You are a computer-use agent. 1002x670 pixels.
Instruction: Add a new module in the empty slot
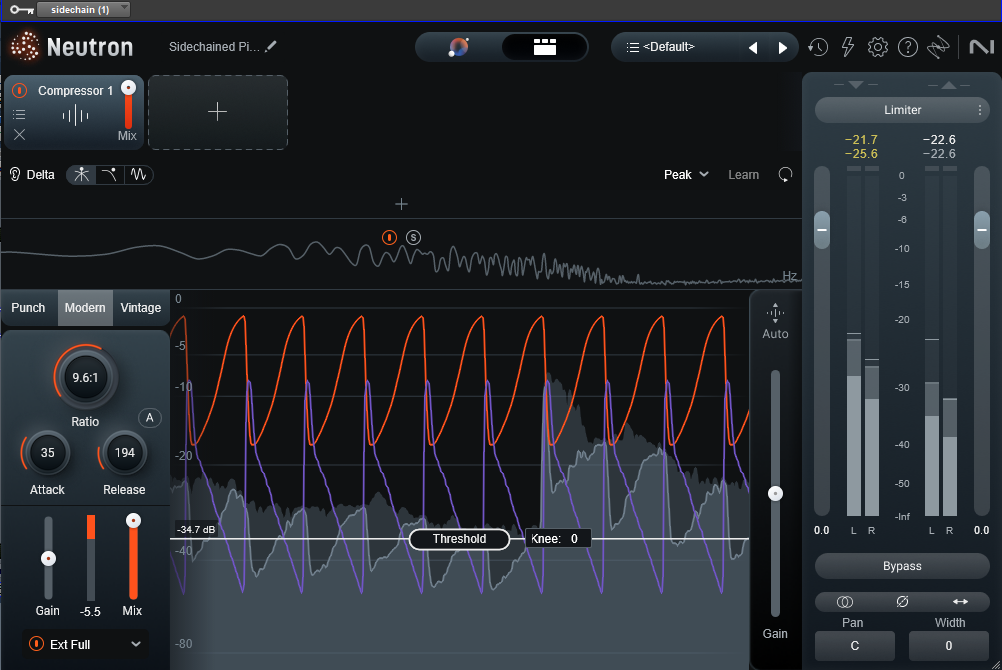coord(218,112)
